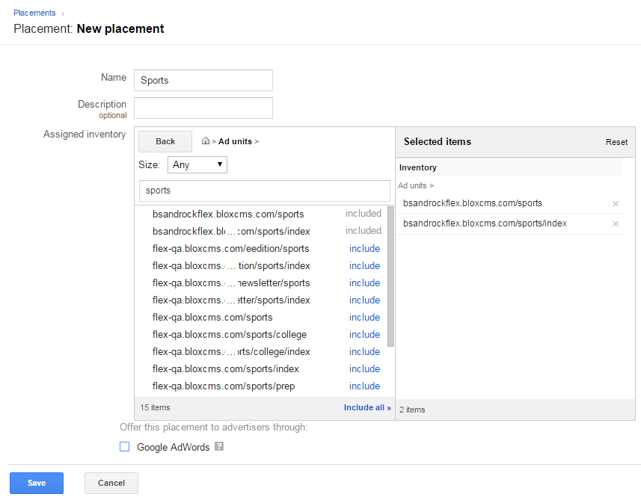Image resolution: width=641 pixels, height=500 pixels.
Task: Click the Ad units breadcrumb in browser
Action: [235, 141]
